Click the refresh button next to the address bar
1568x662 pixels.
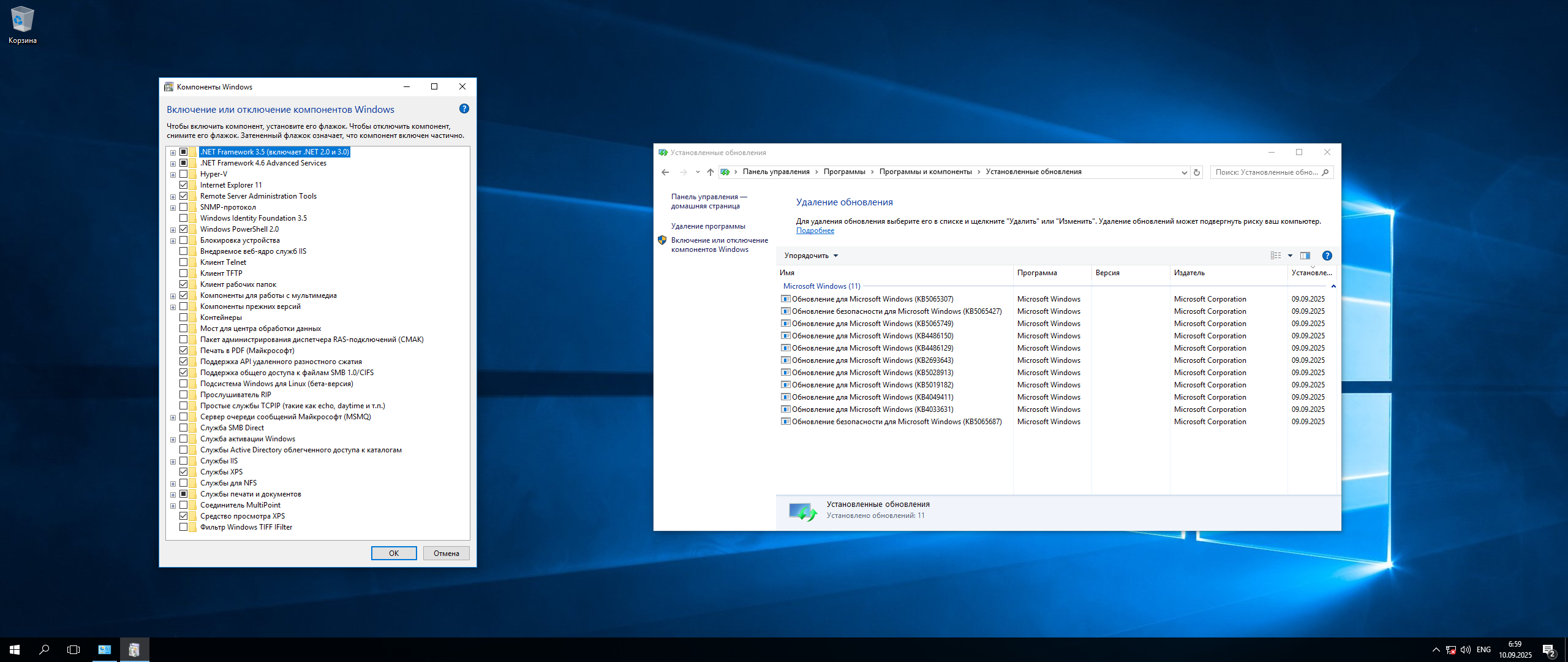(1197, 172)
